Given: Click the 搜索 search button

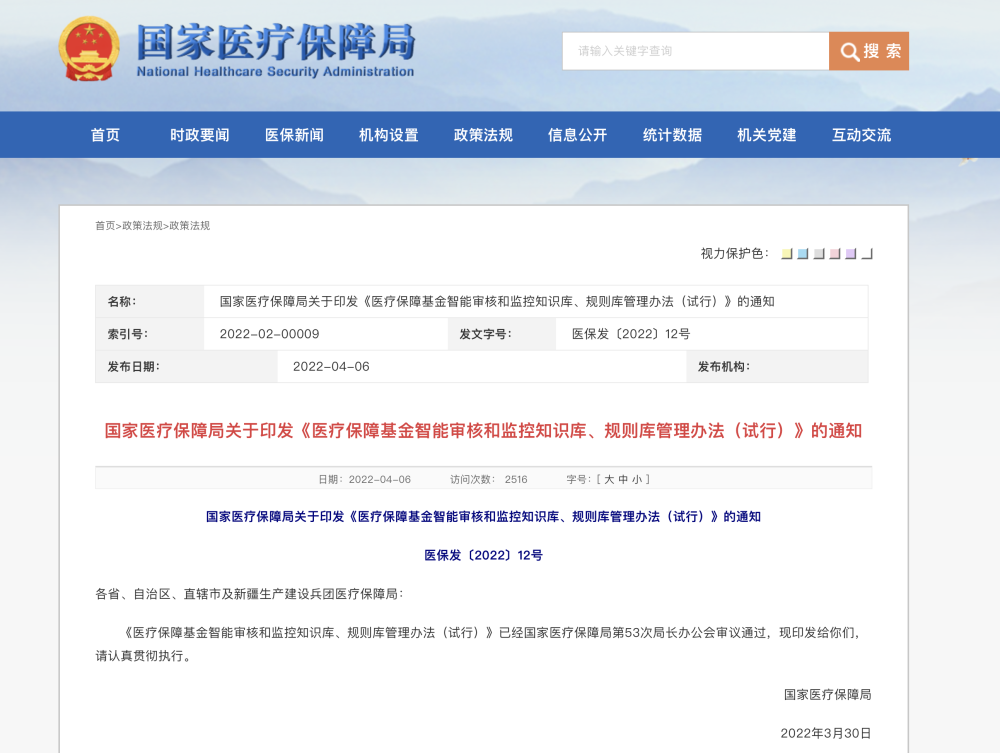Looking at the screenshot, I should [869, 51].
